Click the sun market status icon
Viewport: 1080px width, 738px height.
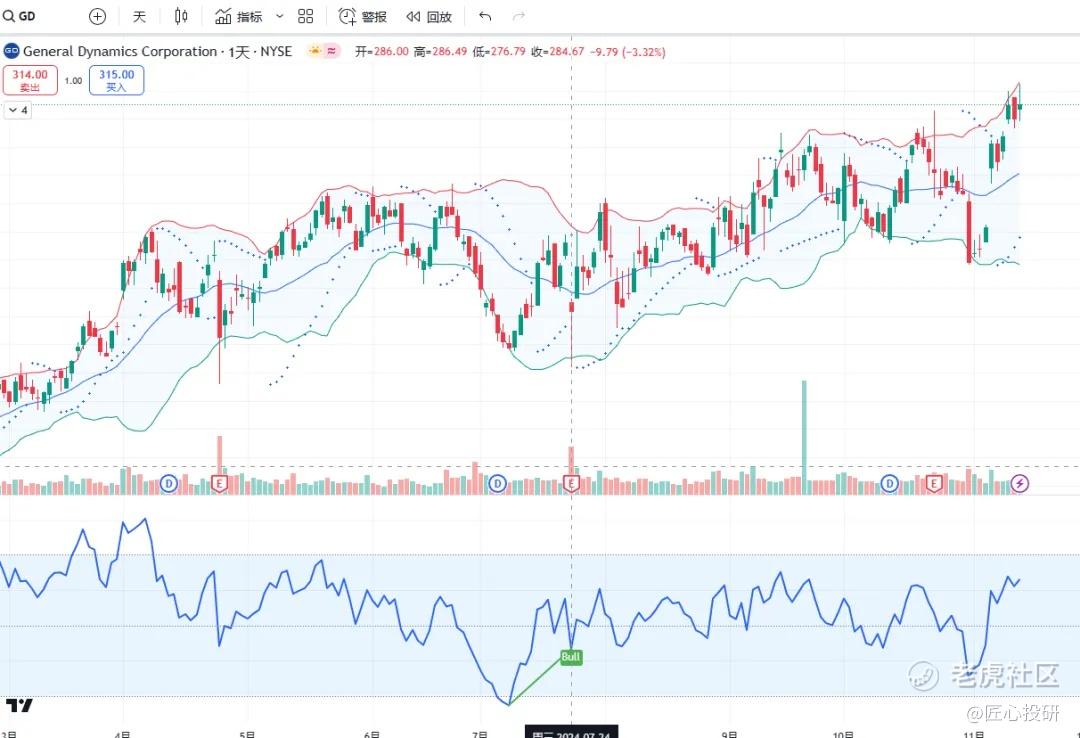(315, 51)
